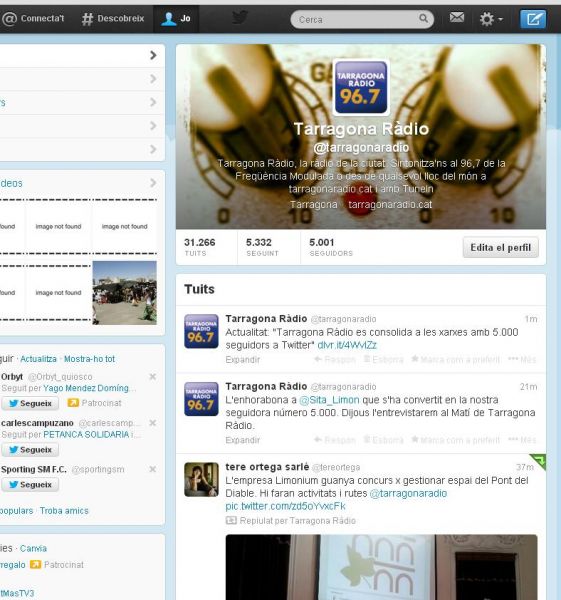The width and height of the screenshot is (561, 600).
Task: Click Canvia trends link
Action: (x=33, y=548)
